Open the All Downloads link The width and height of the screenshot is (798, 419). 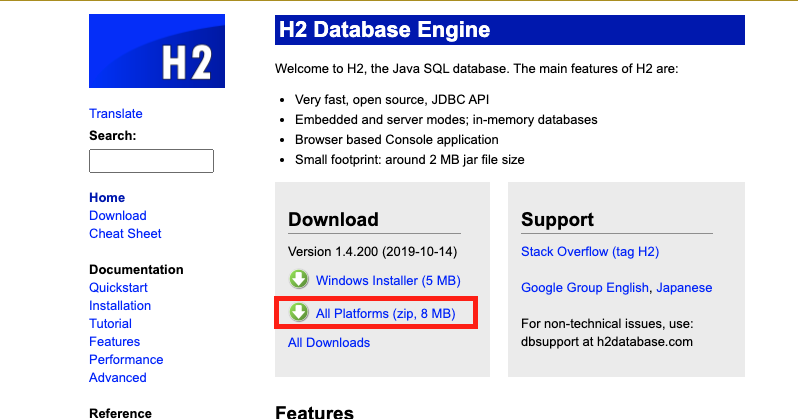coord(329,343)
